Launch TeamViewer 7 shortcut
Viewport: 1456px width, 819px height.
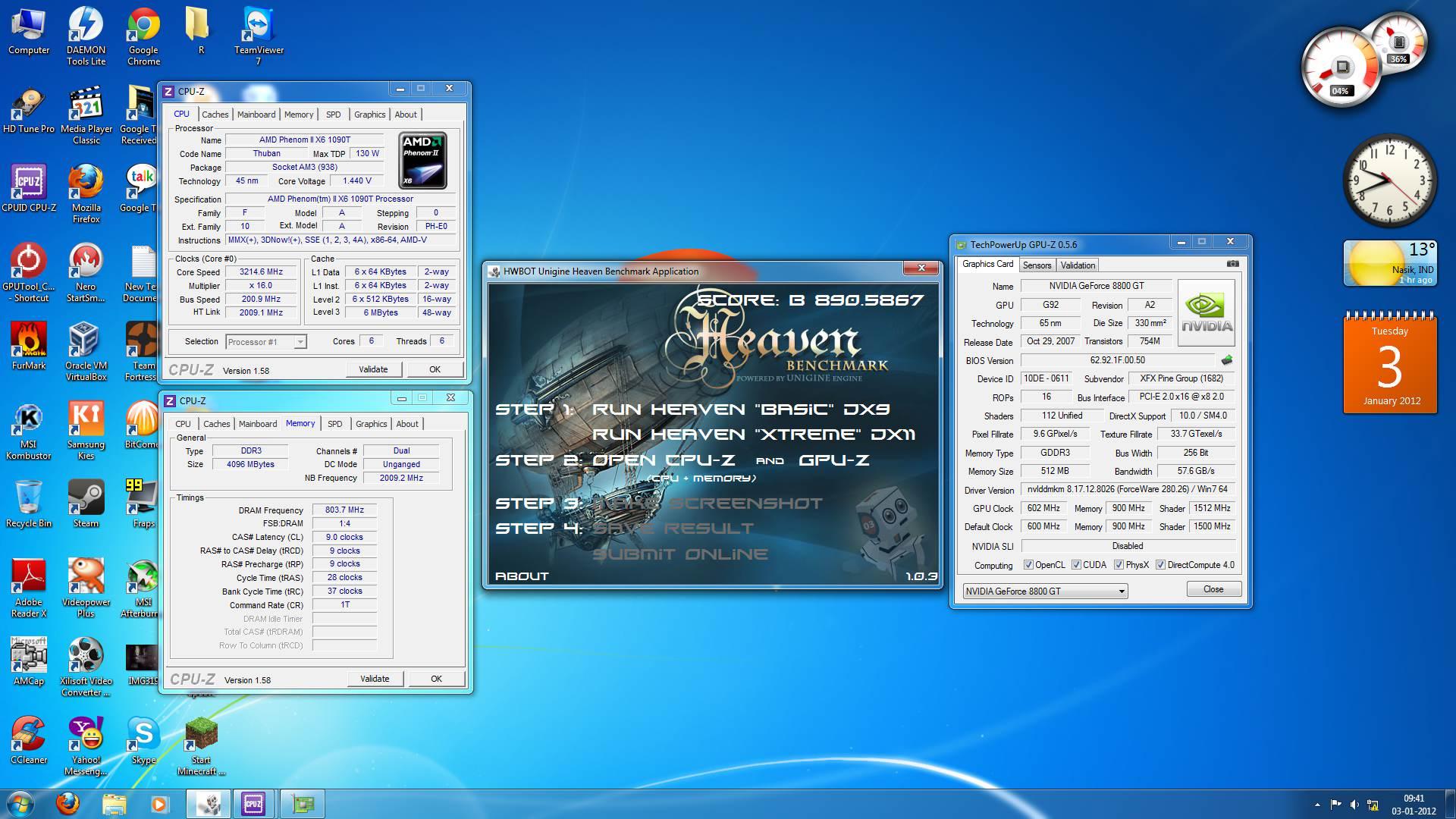click(259, 36)
